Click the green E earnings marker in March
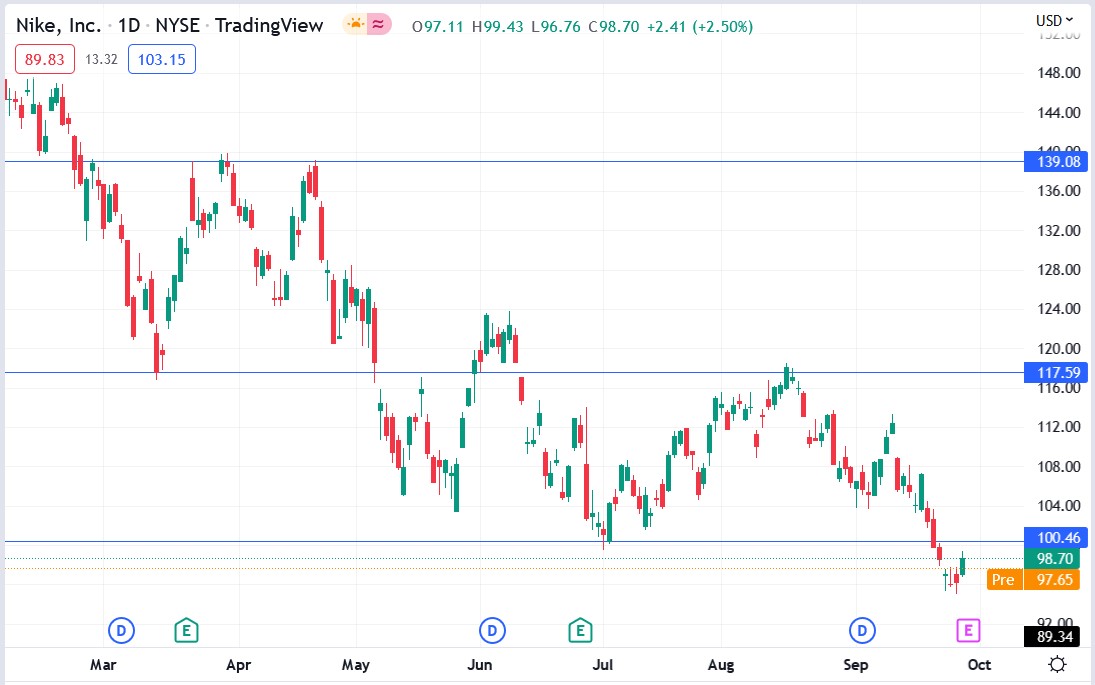The height and width of the screenshot is (685, 1095). [x=186, y=630]
